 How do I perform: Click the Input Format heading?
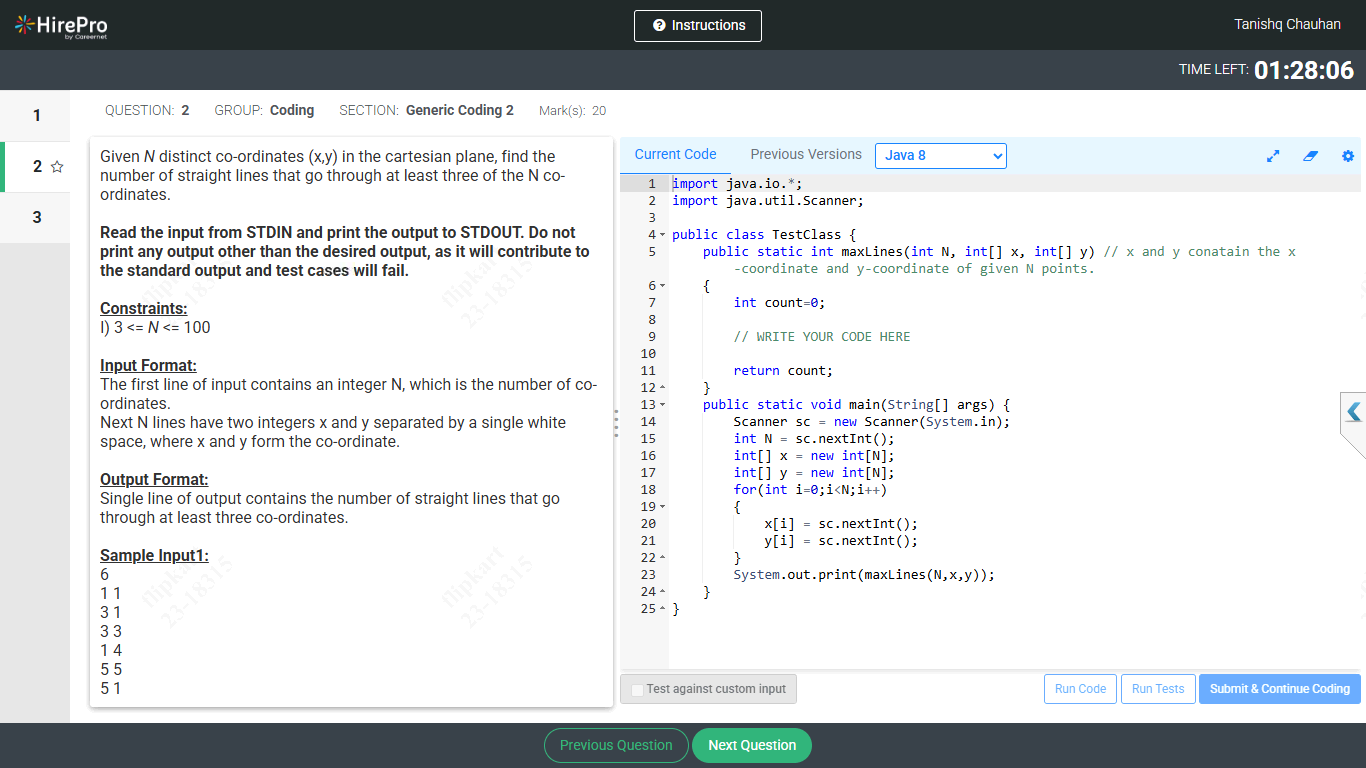coord(148,366)
